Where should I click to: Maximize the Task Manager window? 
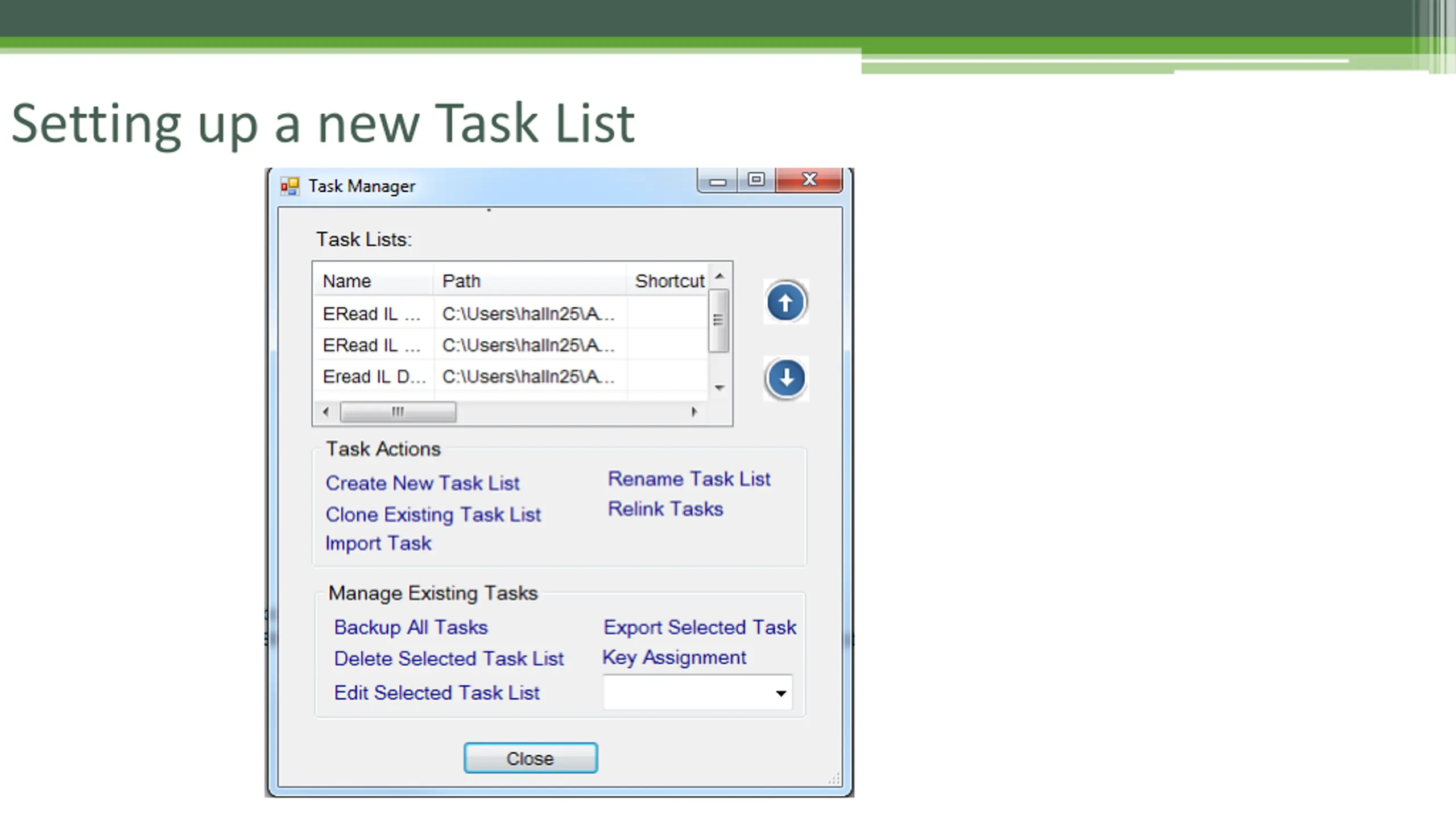click(756, 180)
